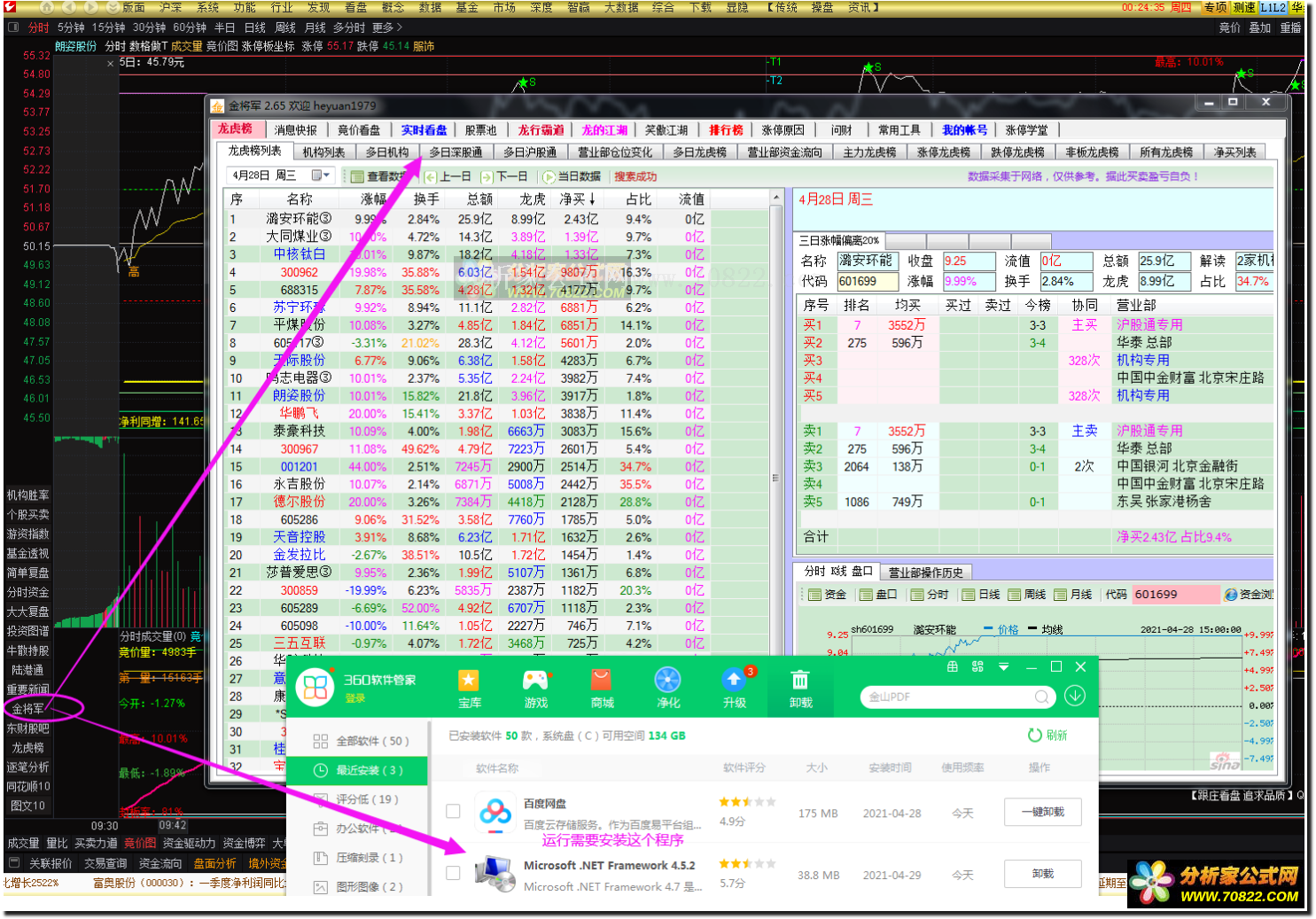Open 商城 shopping bag icon
This screenshot has width=1316, height=919.
pyautogui.click(x=602, y=680)
